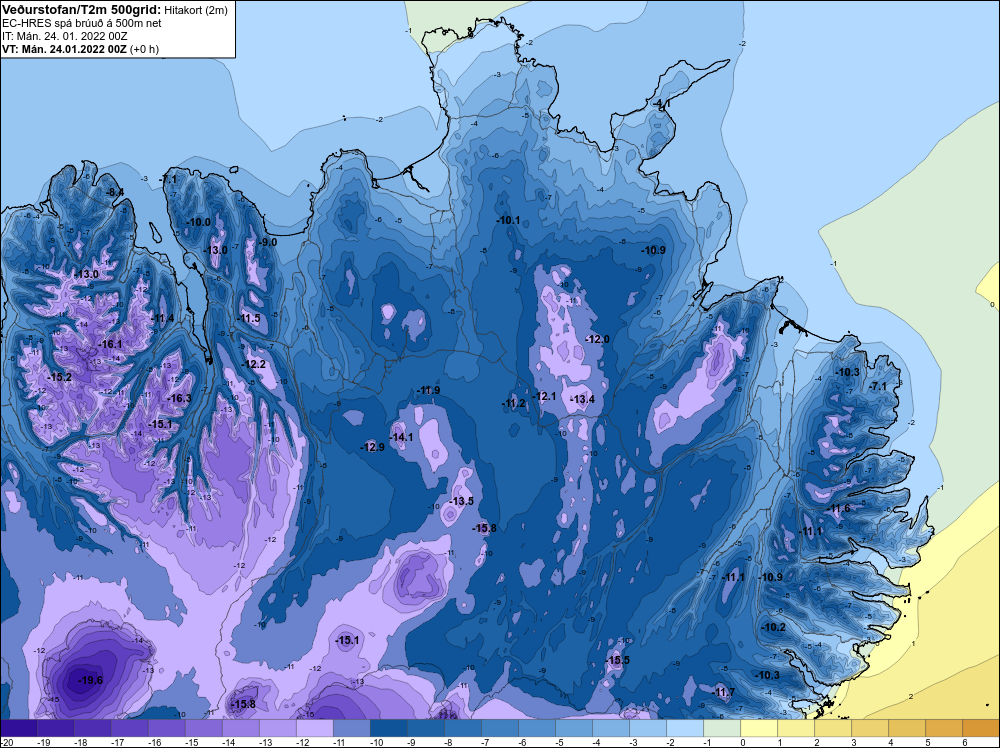
Task: Select the orange swatch at 6 on the color scale
Action: 981,728
